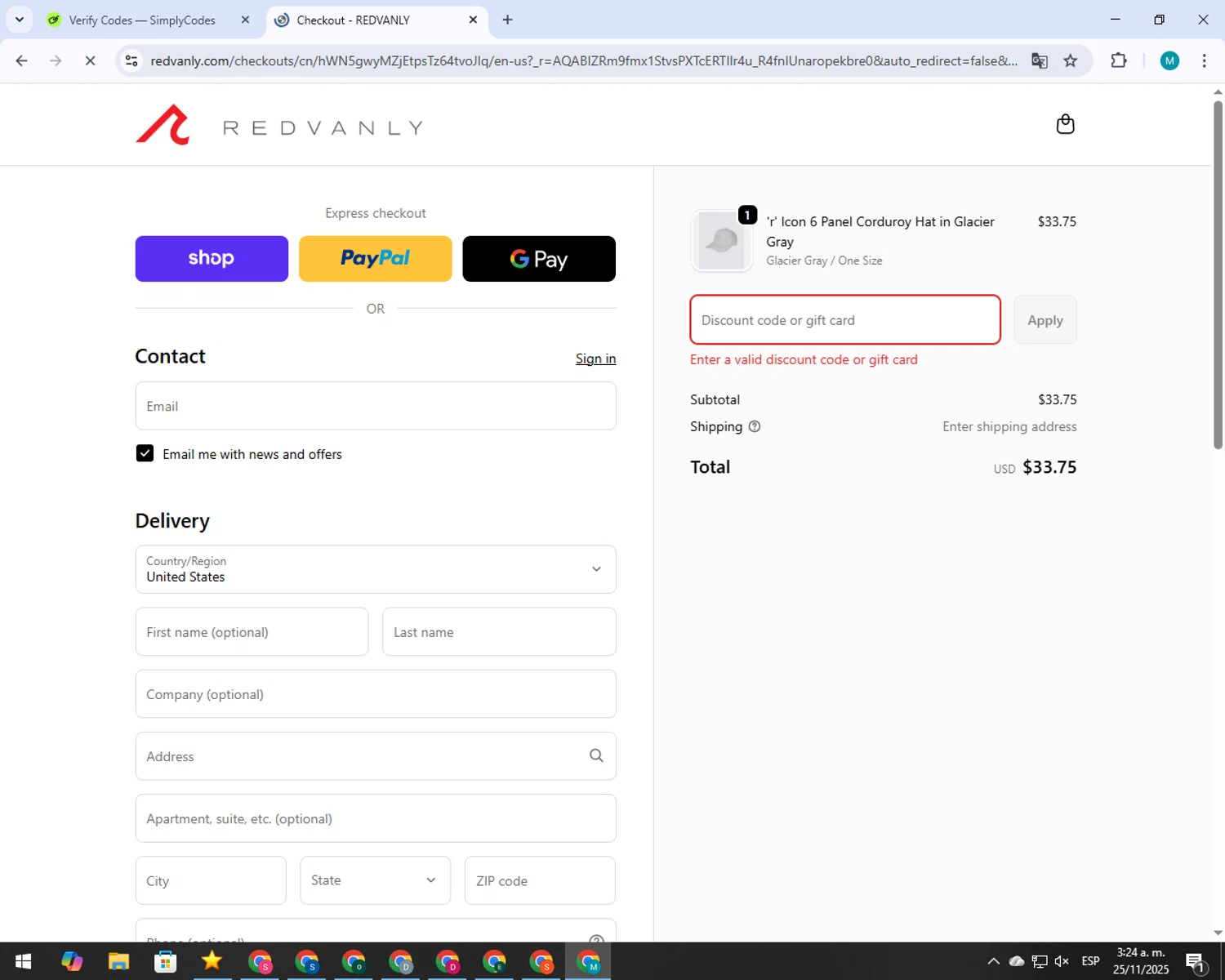
Task: Click the address search magnifier icon
Action: (x=596, y=756)
